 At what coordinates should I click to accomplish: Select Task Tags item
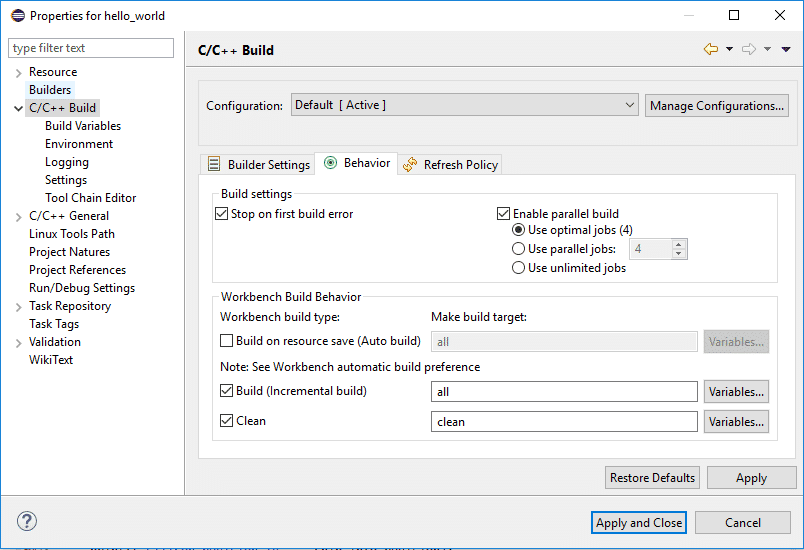(x=54, y=324)
